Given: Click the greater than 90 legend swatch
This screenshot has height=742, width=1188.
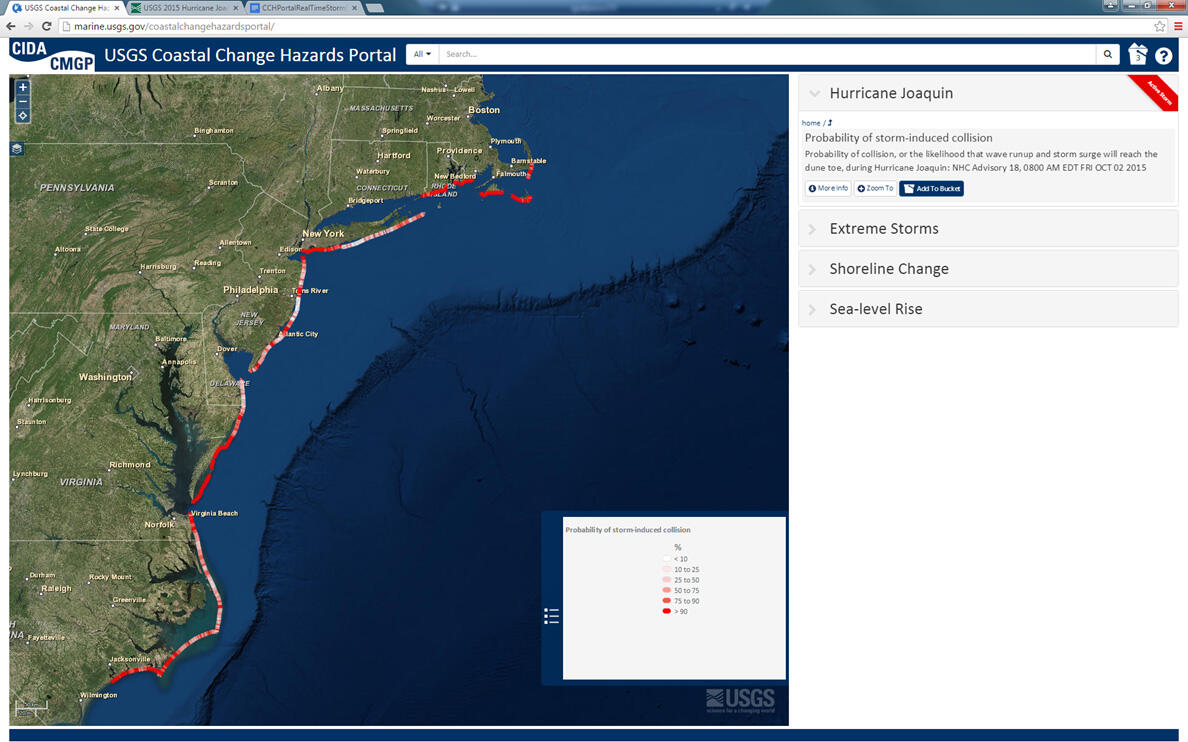Looking at the screenshot, I should pos(667,611).
